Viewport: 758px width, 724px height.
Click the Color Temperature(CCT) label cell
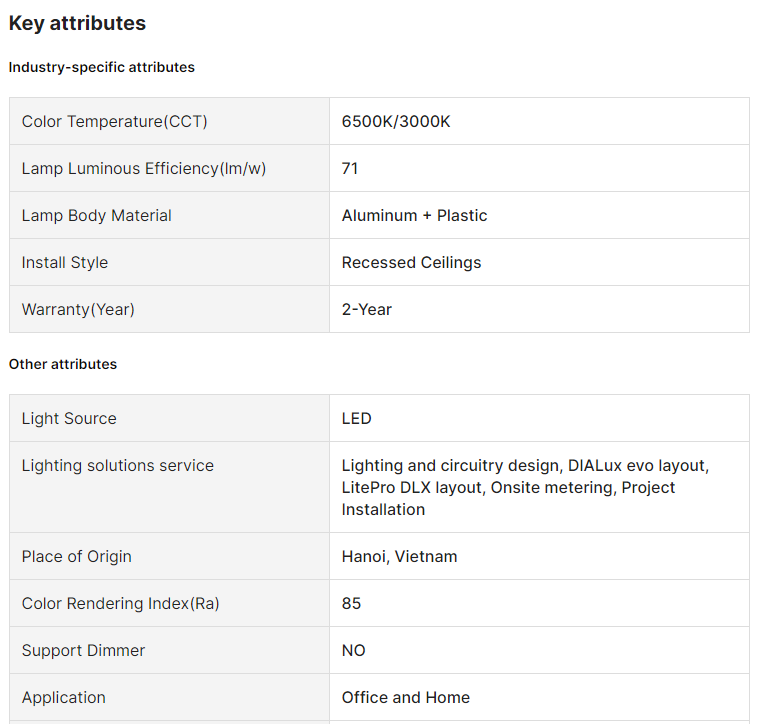115,121
